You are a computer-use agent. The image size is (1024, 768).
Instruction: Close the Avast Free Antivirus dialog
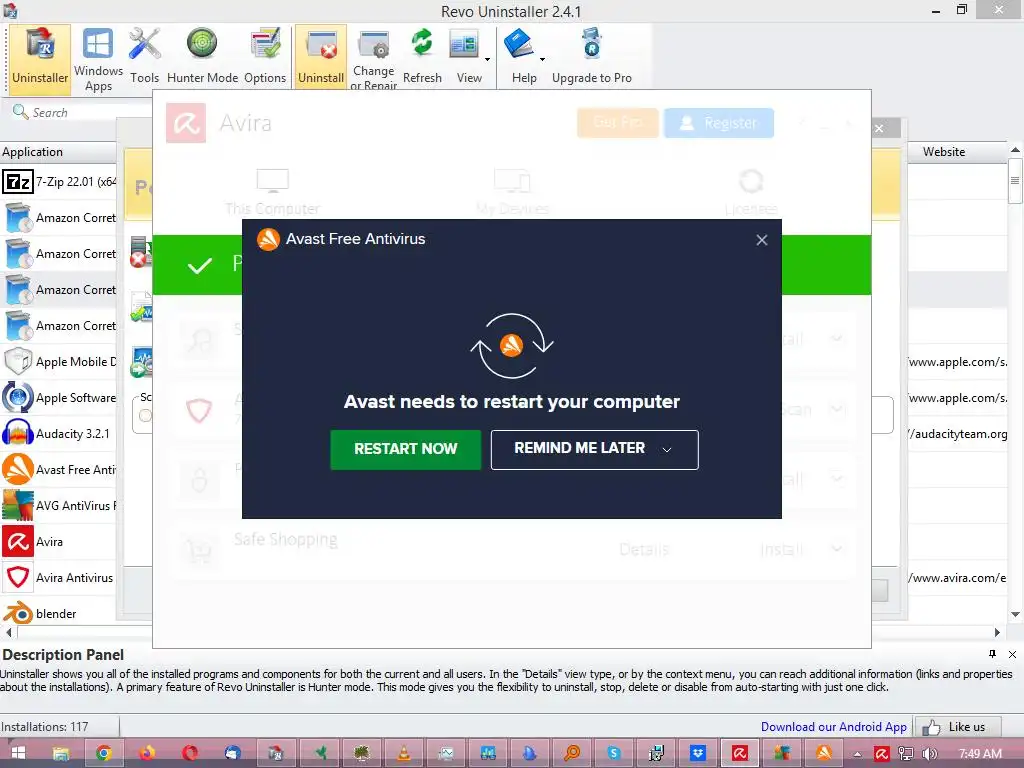[761, 240]
